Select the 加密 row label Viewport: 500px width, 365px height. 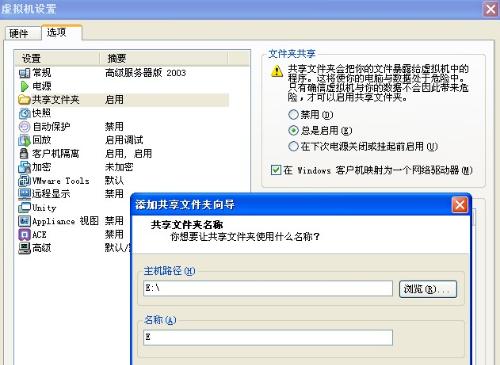(42, 167)
